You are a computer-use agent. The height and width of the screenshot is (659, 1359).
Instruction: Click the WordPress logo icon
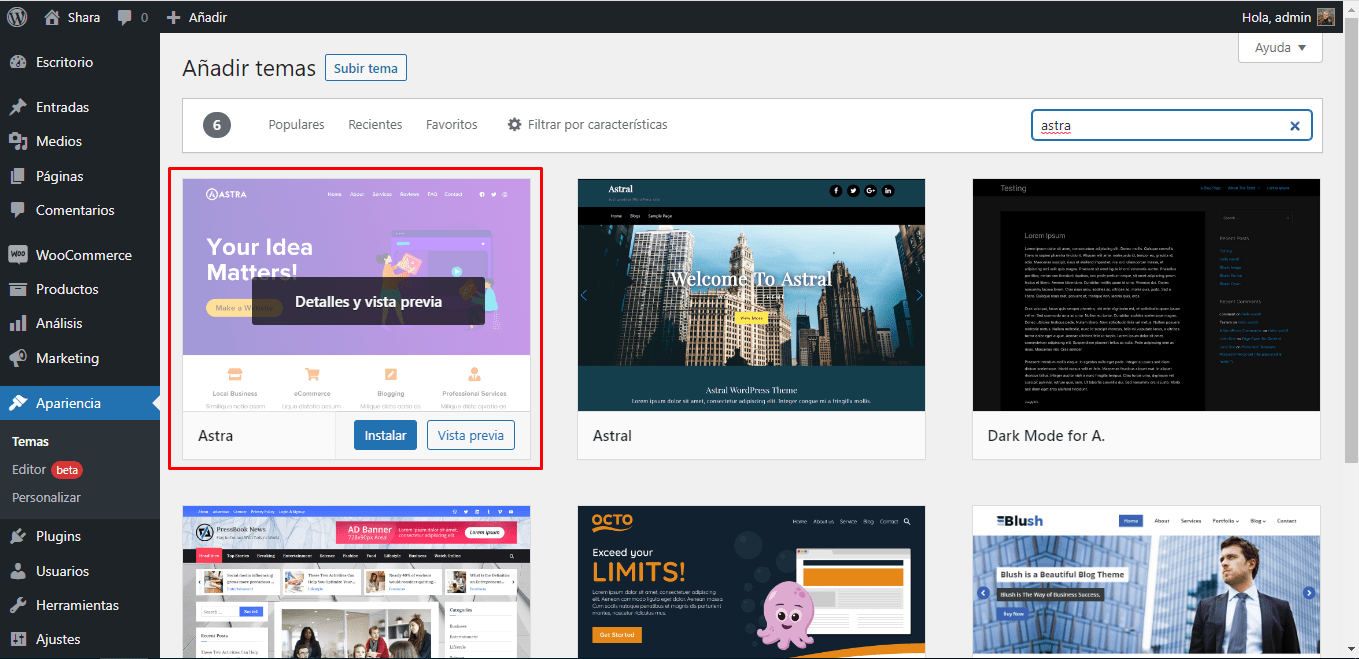click(x=18, y=17)
